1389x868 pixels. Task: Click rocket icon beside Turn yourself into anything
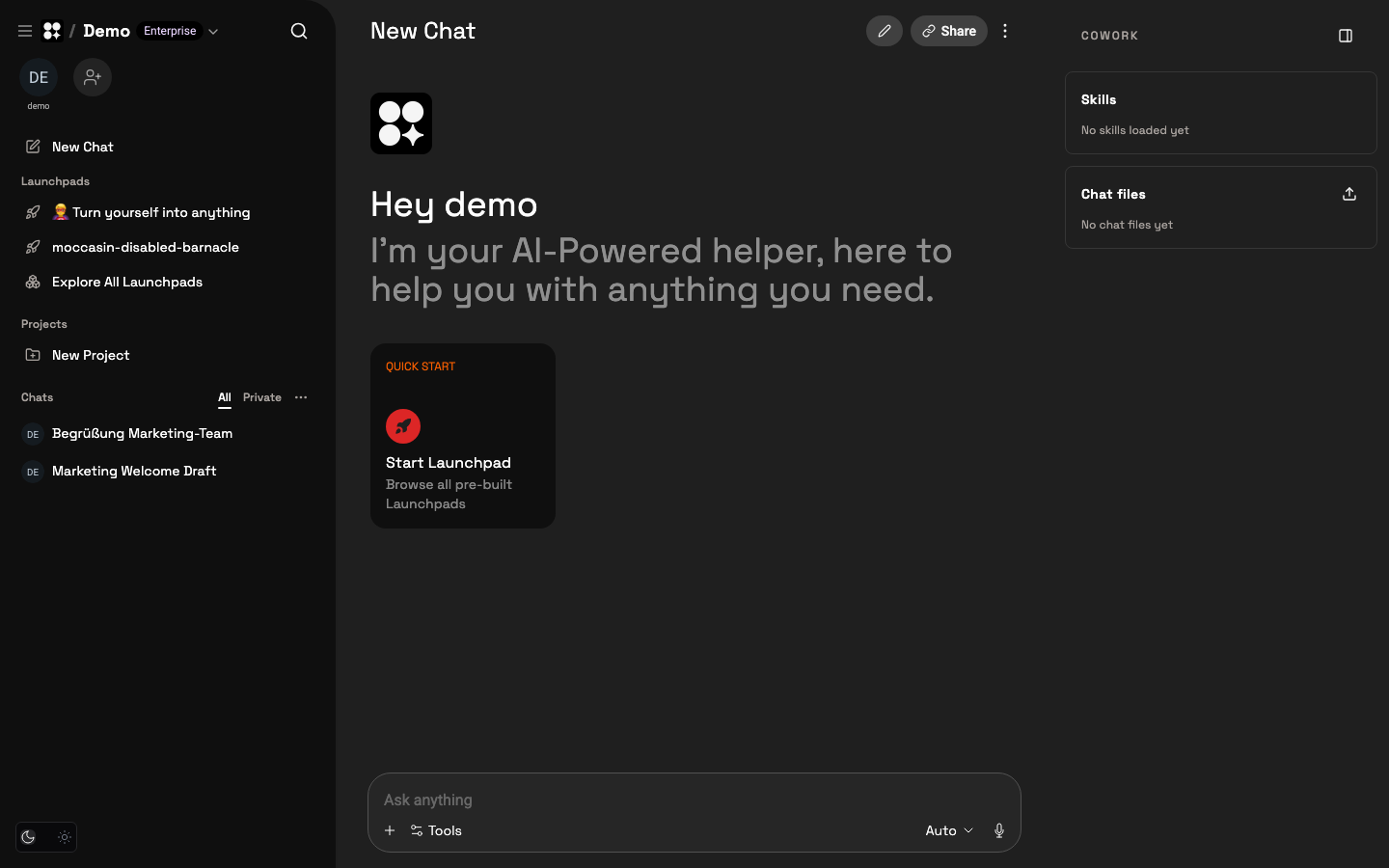point(33,212)
